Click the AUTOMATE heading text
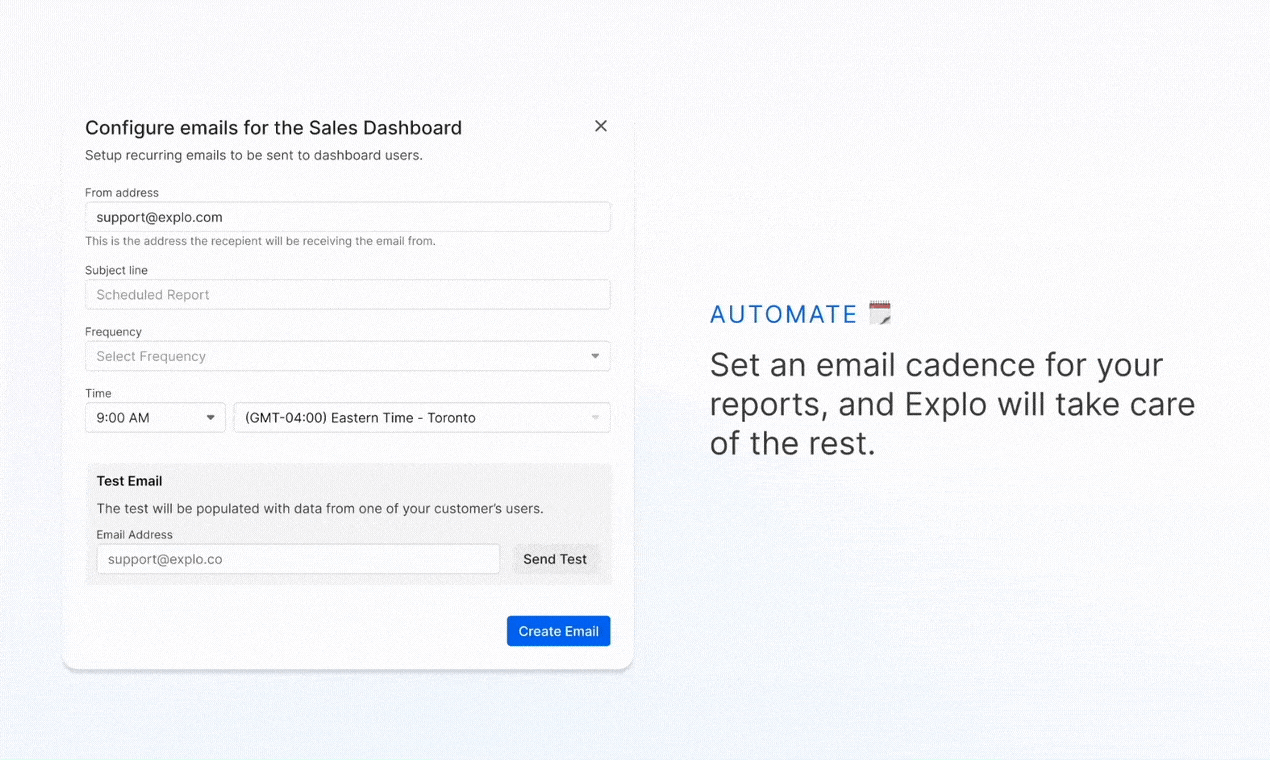 (x=784, y=314)
